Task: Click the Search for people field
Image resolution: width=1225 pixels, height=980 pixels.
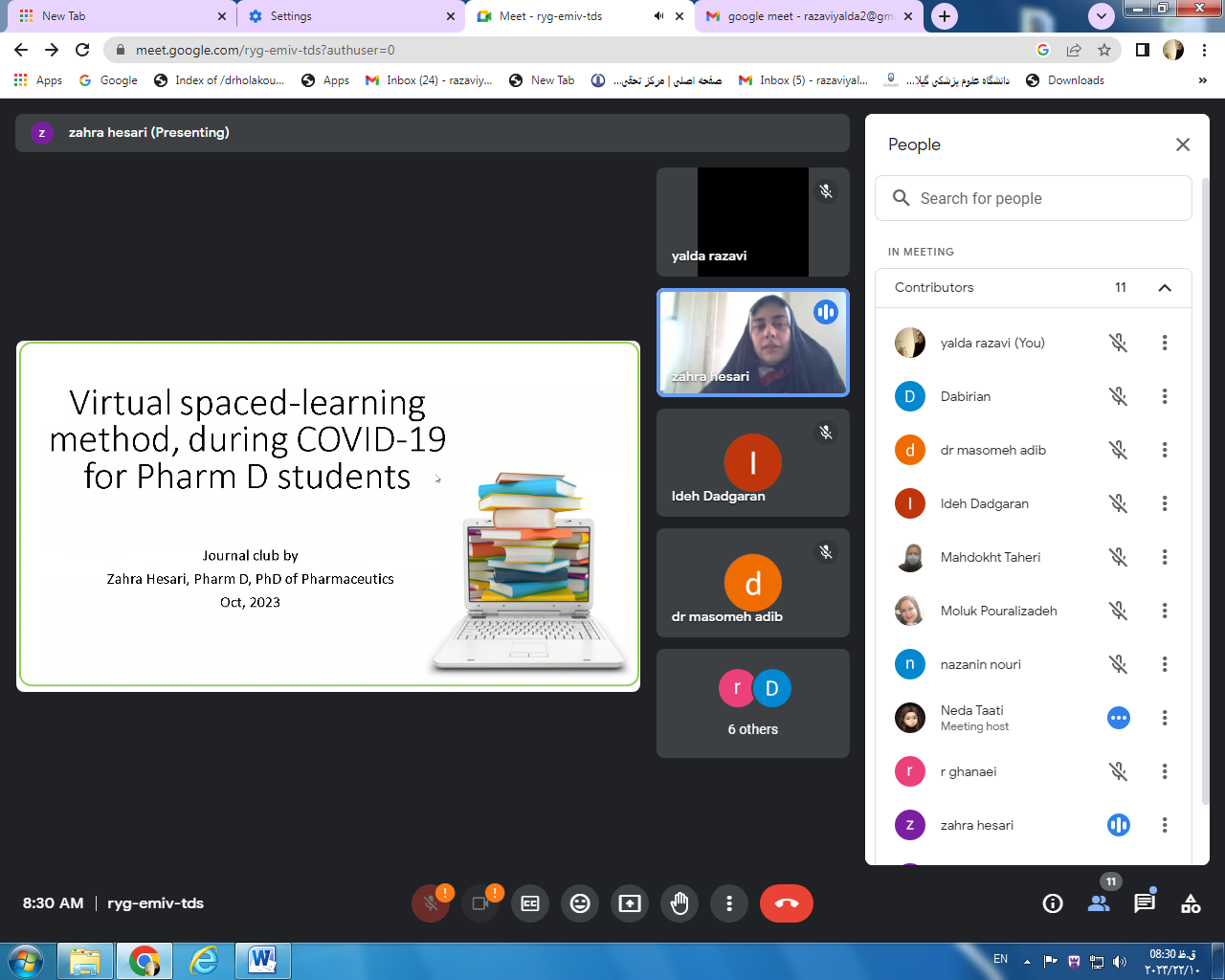Action: 1034,198
